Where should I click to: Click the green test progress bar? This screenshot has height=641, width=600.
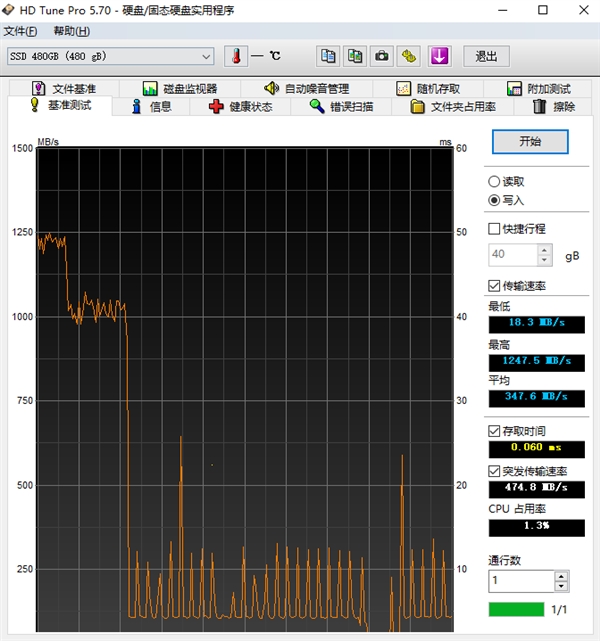[x=516, y=609]
